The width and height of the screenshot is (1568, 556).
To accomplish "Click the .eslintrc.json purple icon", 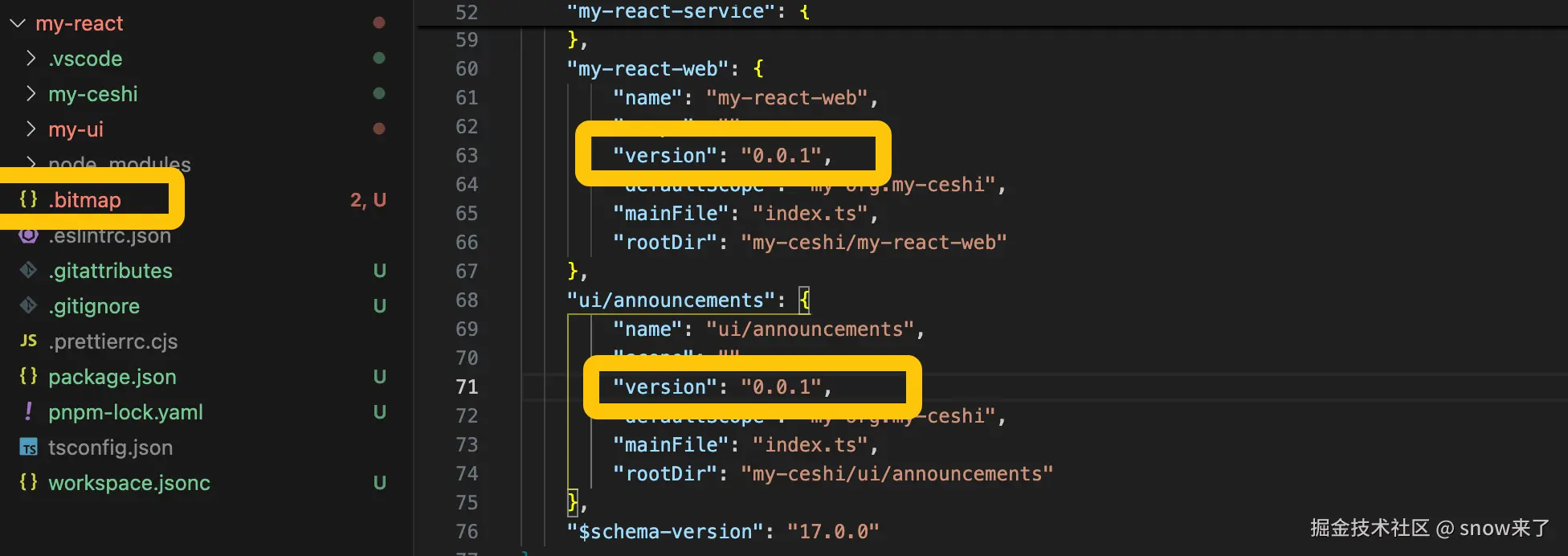I will click(x=28, y=235).
